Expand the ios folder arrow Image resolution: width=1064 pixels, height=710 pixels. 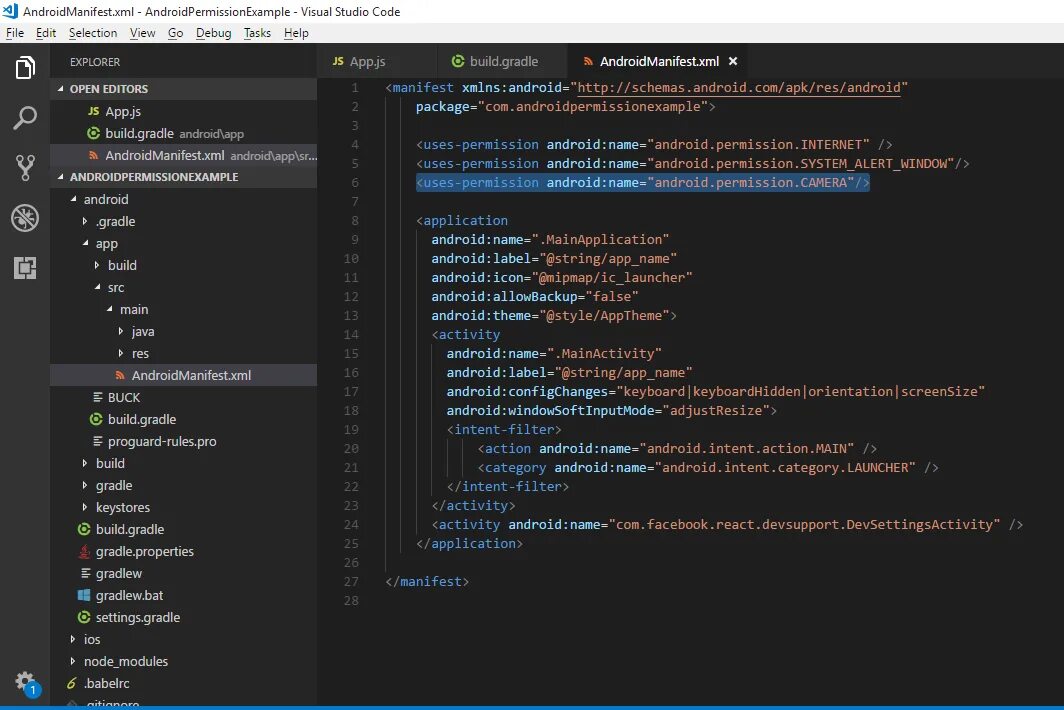73,639
